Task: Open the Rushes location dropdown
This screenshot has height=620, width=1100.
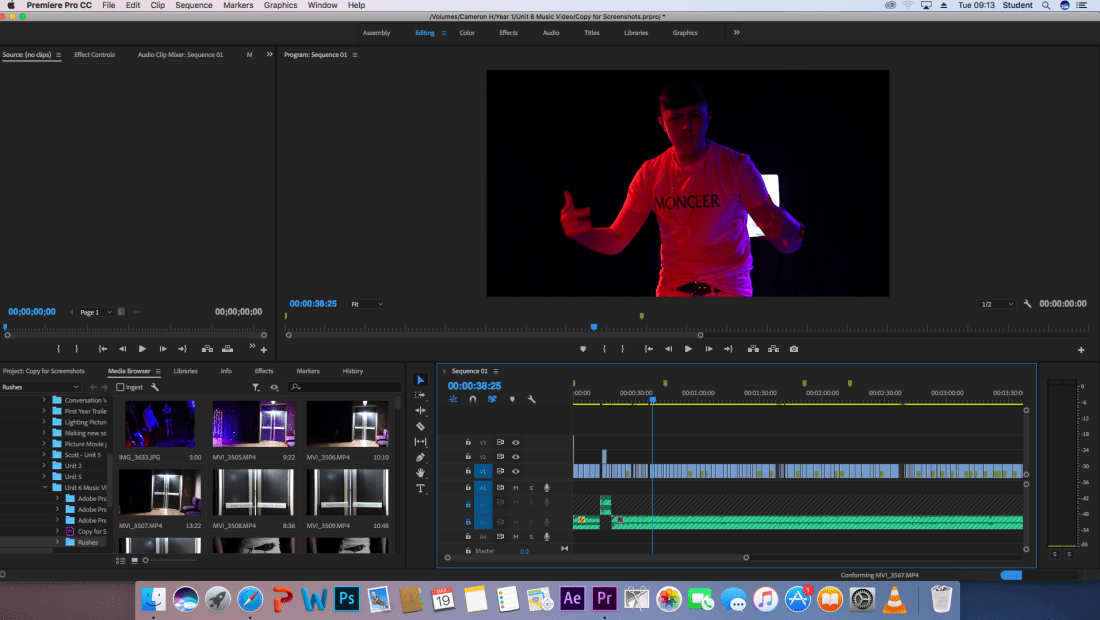Action: [x=40, y=387]
